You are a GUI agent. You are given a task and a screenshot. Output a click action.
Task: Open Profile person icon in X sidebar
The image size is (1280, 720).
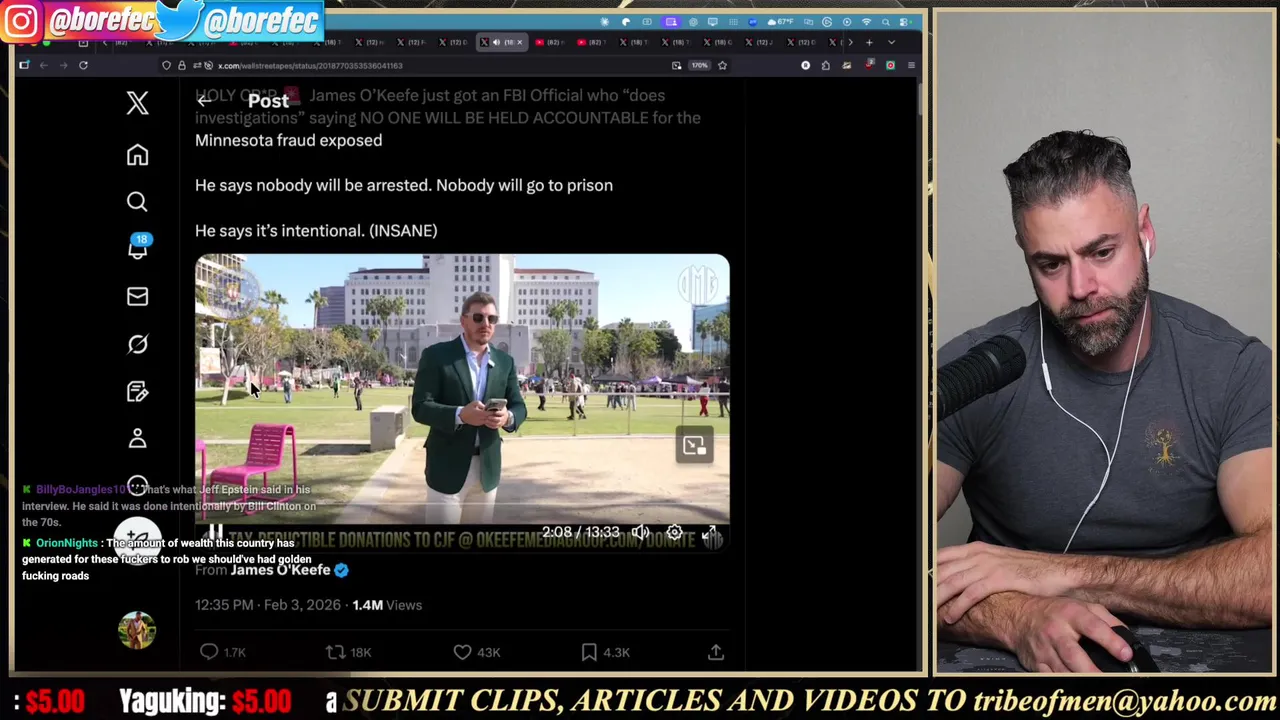coord(137,439)
